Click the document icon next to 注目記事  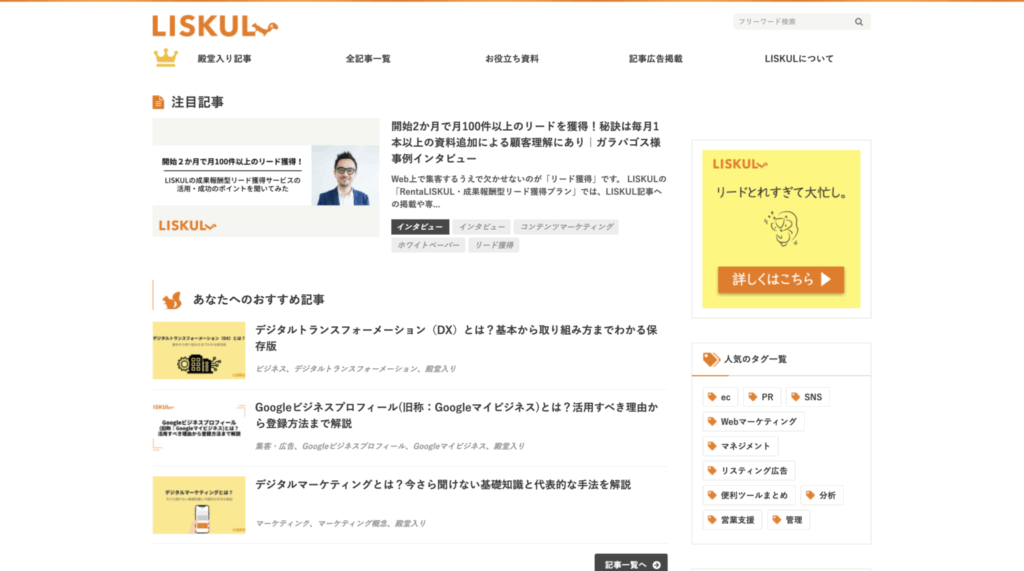pos(158,102)
